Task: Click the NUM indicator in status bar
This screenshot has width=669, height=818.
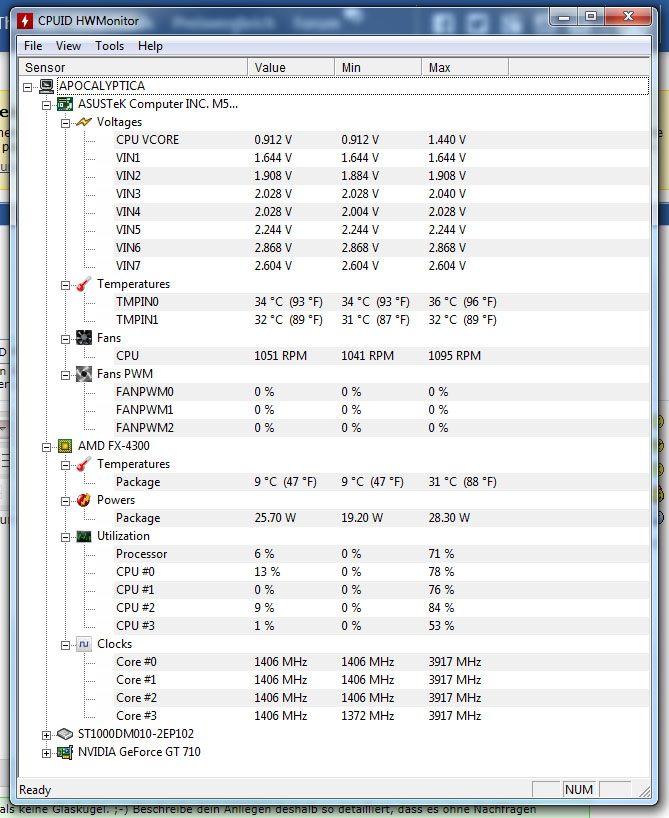Action: coord(579,790)
